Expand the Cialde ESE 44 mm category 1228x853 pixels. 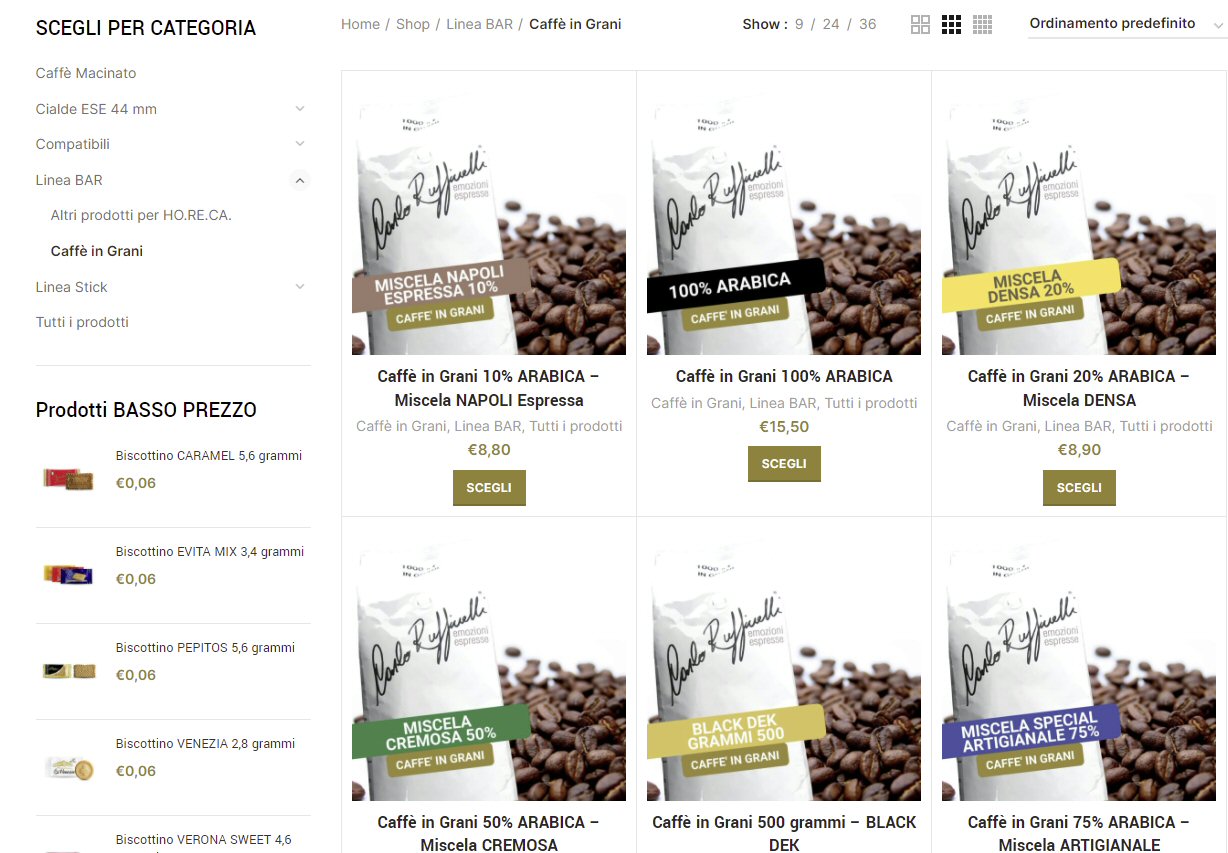300,109
